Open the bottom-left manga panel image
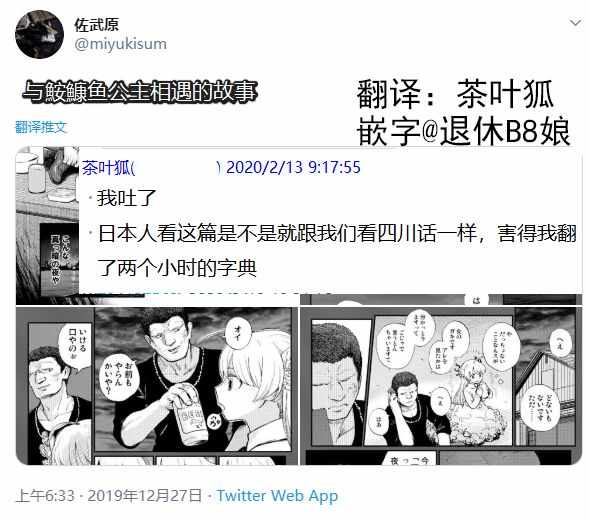 coord(157,386)
